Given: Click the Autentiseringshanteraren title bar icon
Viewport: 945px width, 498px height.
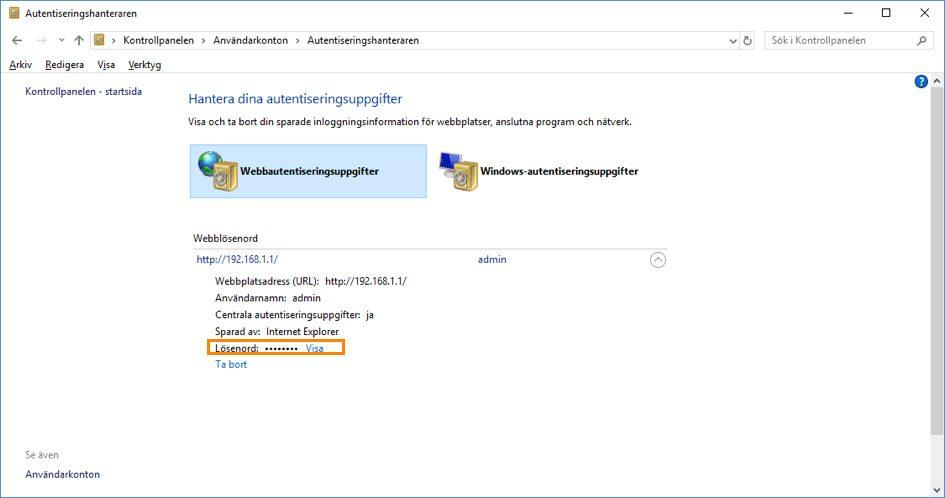Looking at the screenshot, I should 14,13.
